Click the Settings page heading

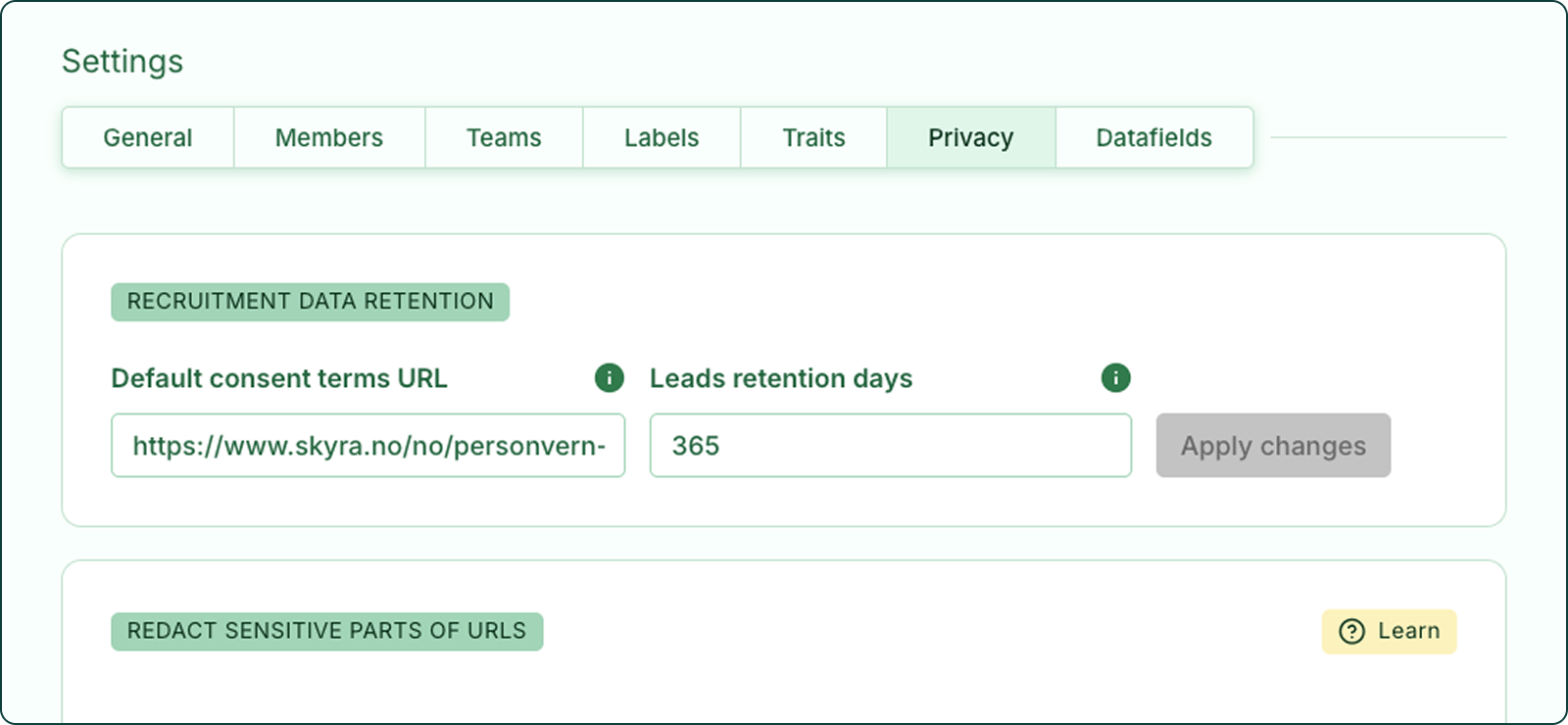pos(122,62)
